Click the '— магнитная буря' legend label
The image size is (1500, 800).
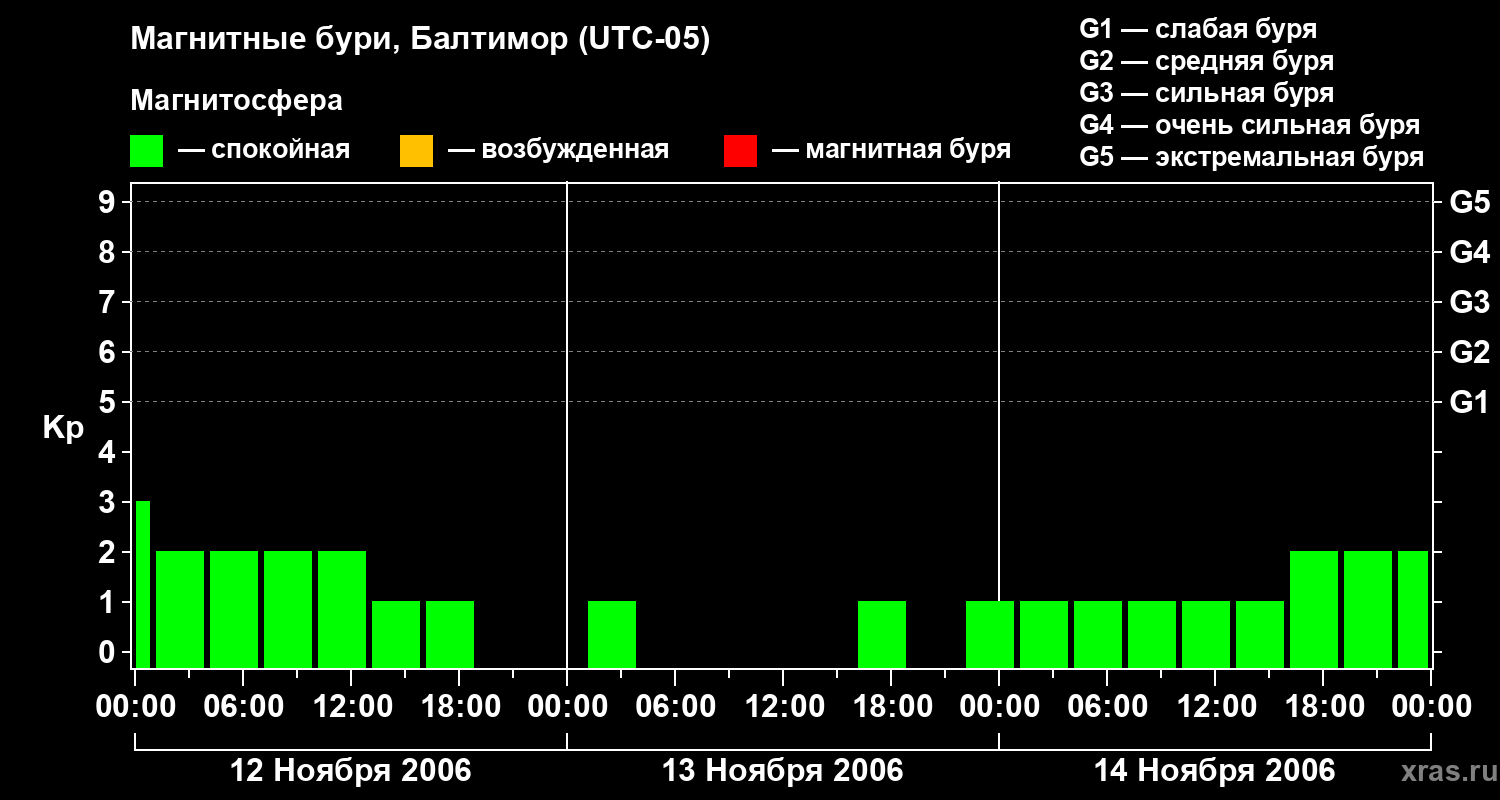(891, 151)
